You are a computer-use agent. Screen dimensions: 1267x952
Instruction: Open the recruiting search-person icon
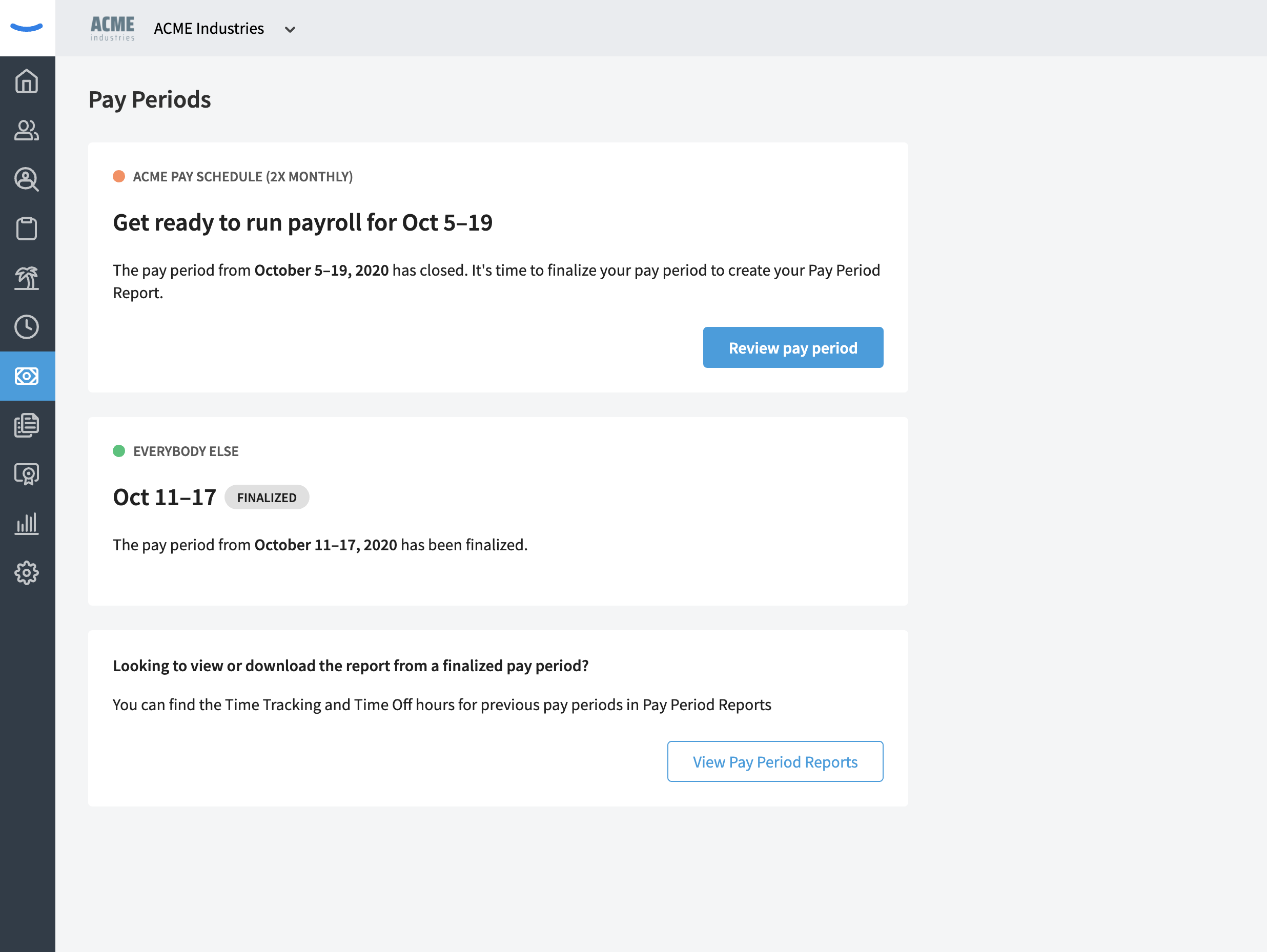[x=27, y=179]
